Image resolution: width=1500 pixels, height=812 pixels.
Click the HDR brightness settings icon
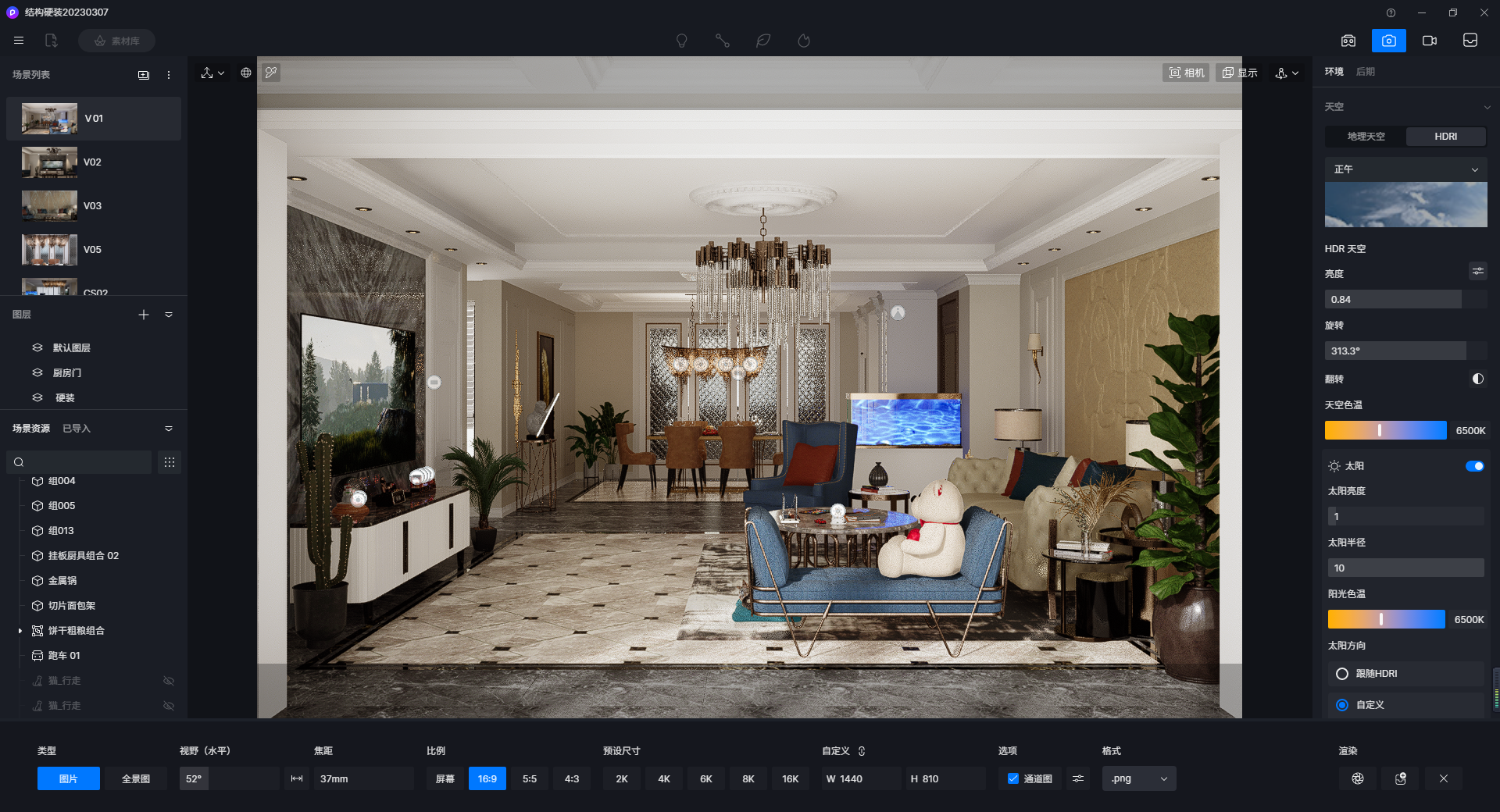click(1477, 272)
